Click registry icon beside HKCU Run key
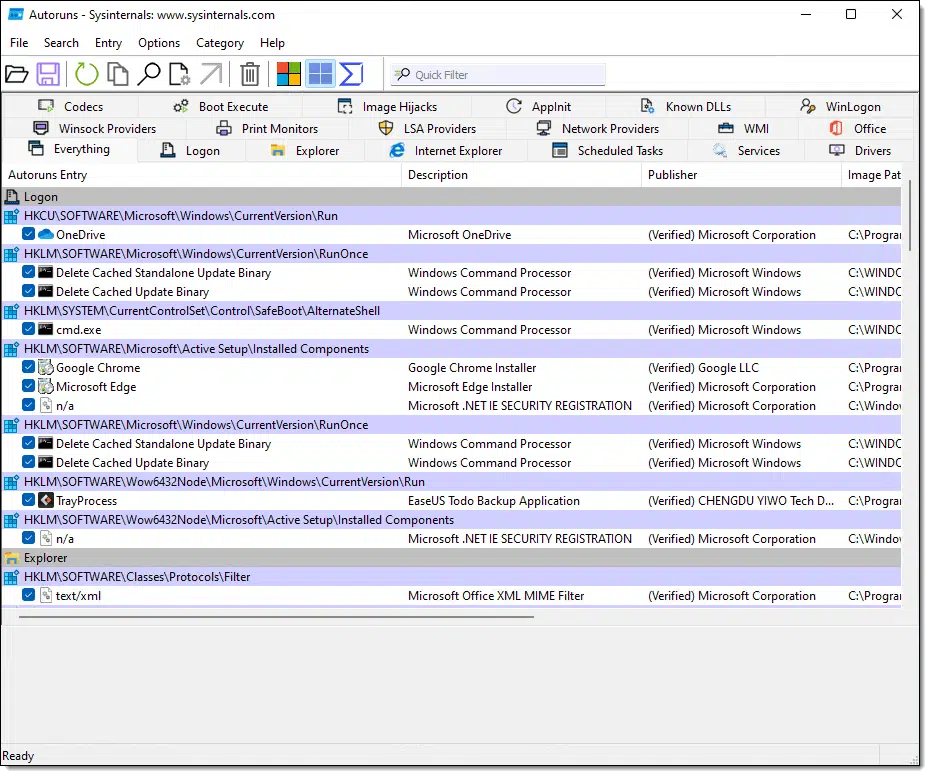Viewport: 930px width, 776px height. coord(11,215)
